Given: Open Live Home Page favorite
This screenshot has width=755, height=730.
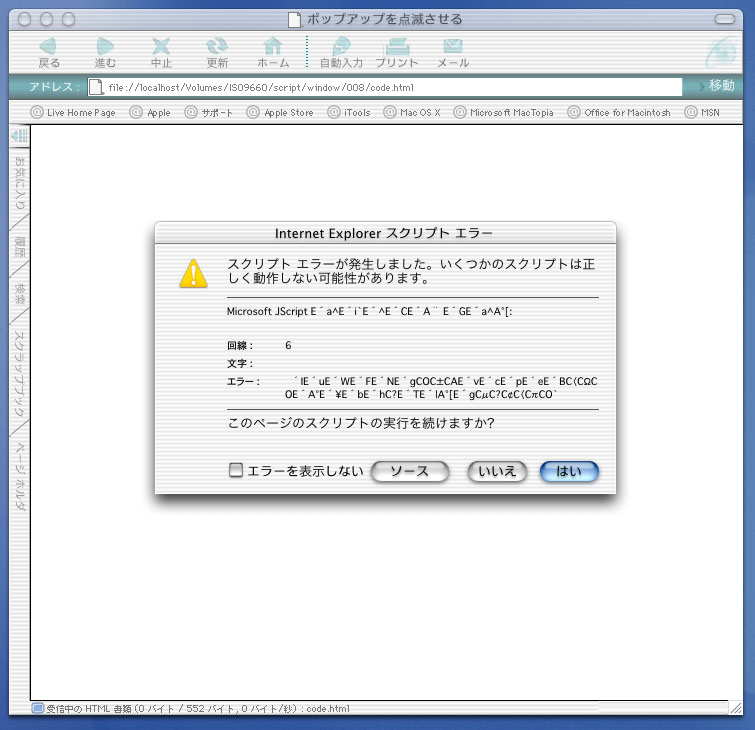Looking at the screenshot, I should coord(73,113).
